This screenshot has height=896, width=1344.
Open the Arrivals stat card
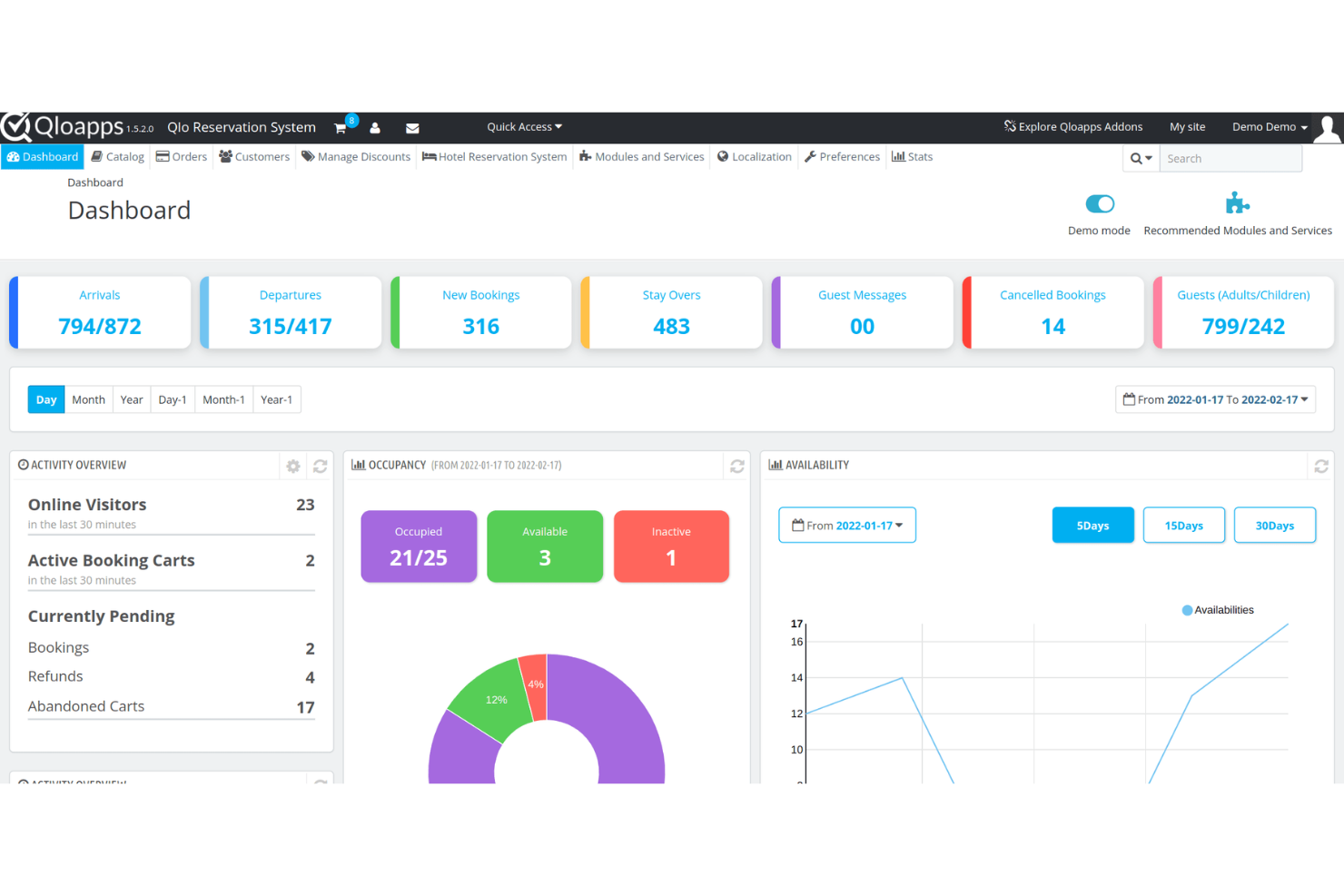coord(100,312)
